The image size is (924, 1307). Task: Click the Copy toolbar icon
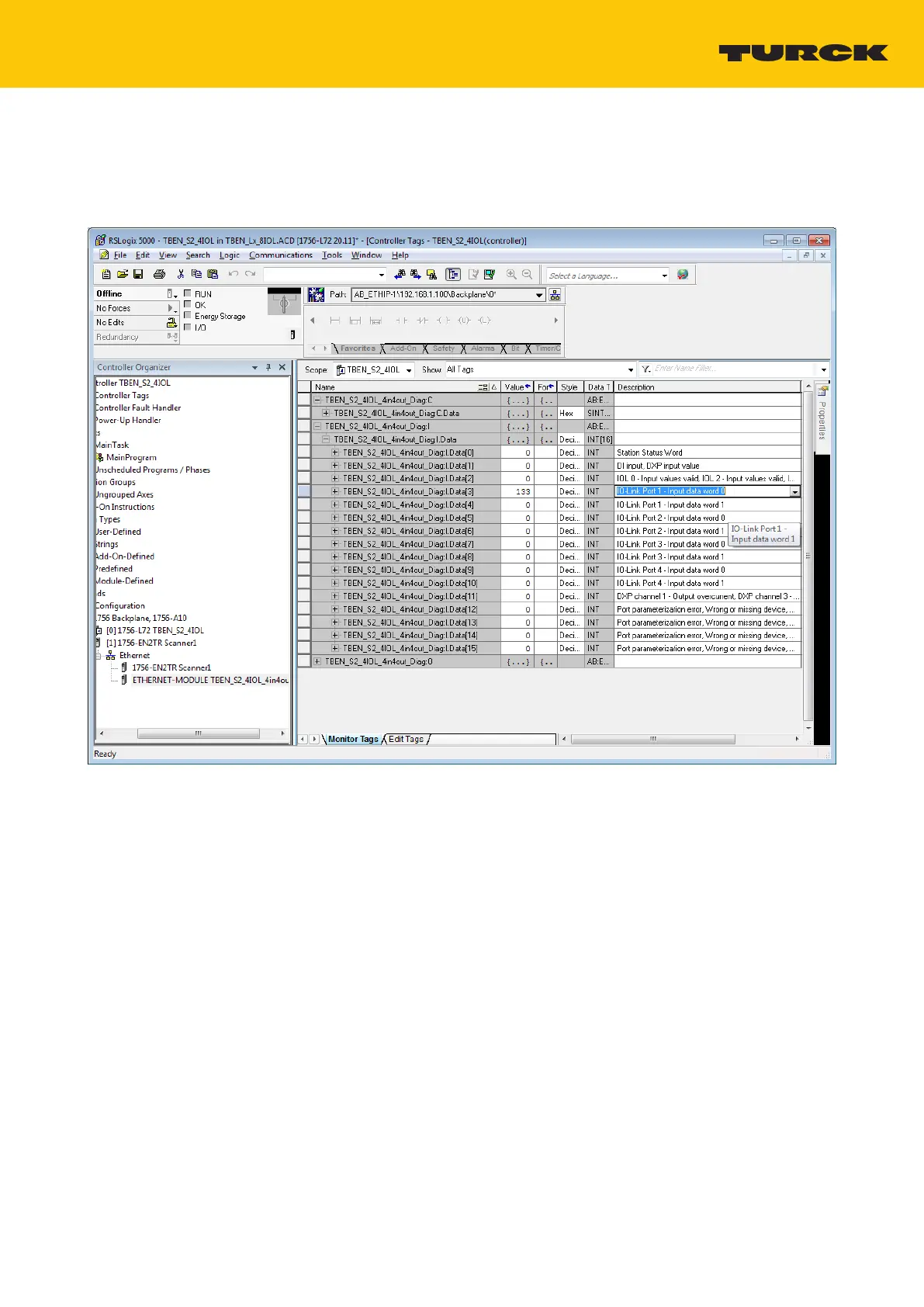coord(196,274)
